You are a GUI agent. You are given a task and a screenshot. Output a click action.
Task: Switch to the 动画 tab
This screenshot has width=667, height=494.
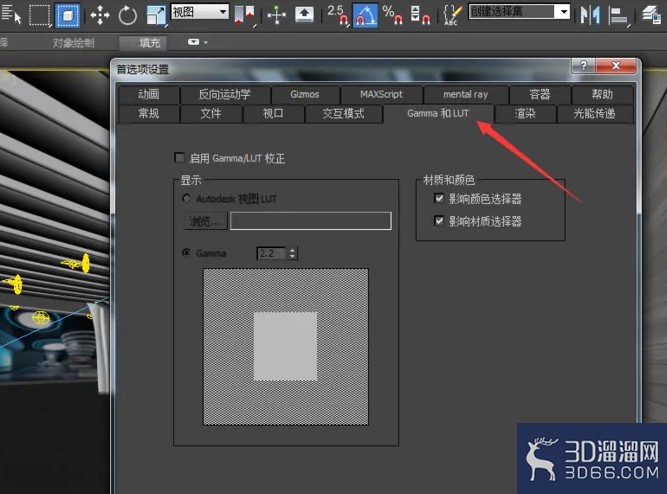[148, 94]
